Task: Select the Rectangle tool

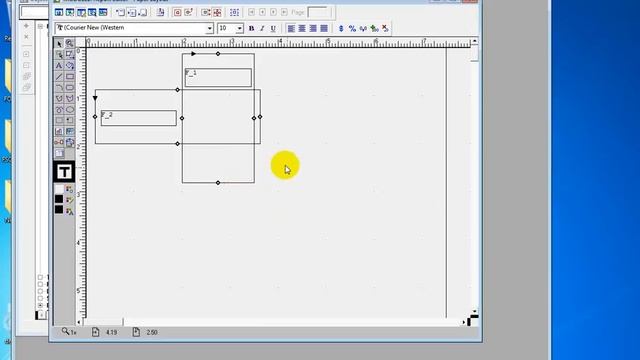Action: pyautogui.click(x=70, y=76)
